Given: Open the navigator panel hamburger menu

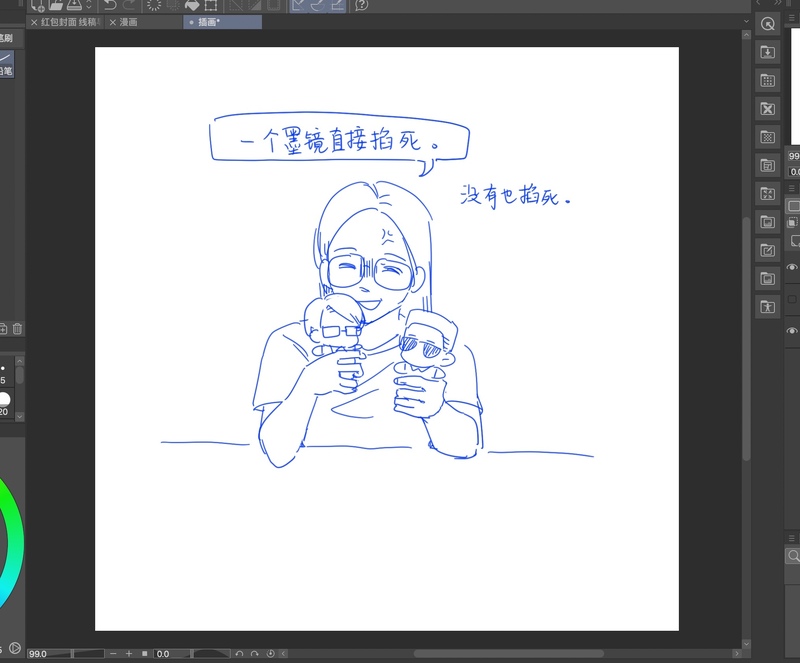Looking at the screenshot, I should (792, 18).
